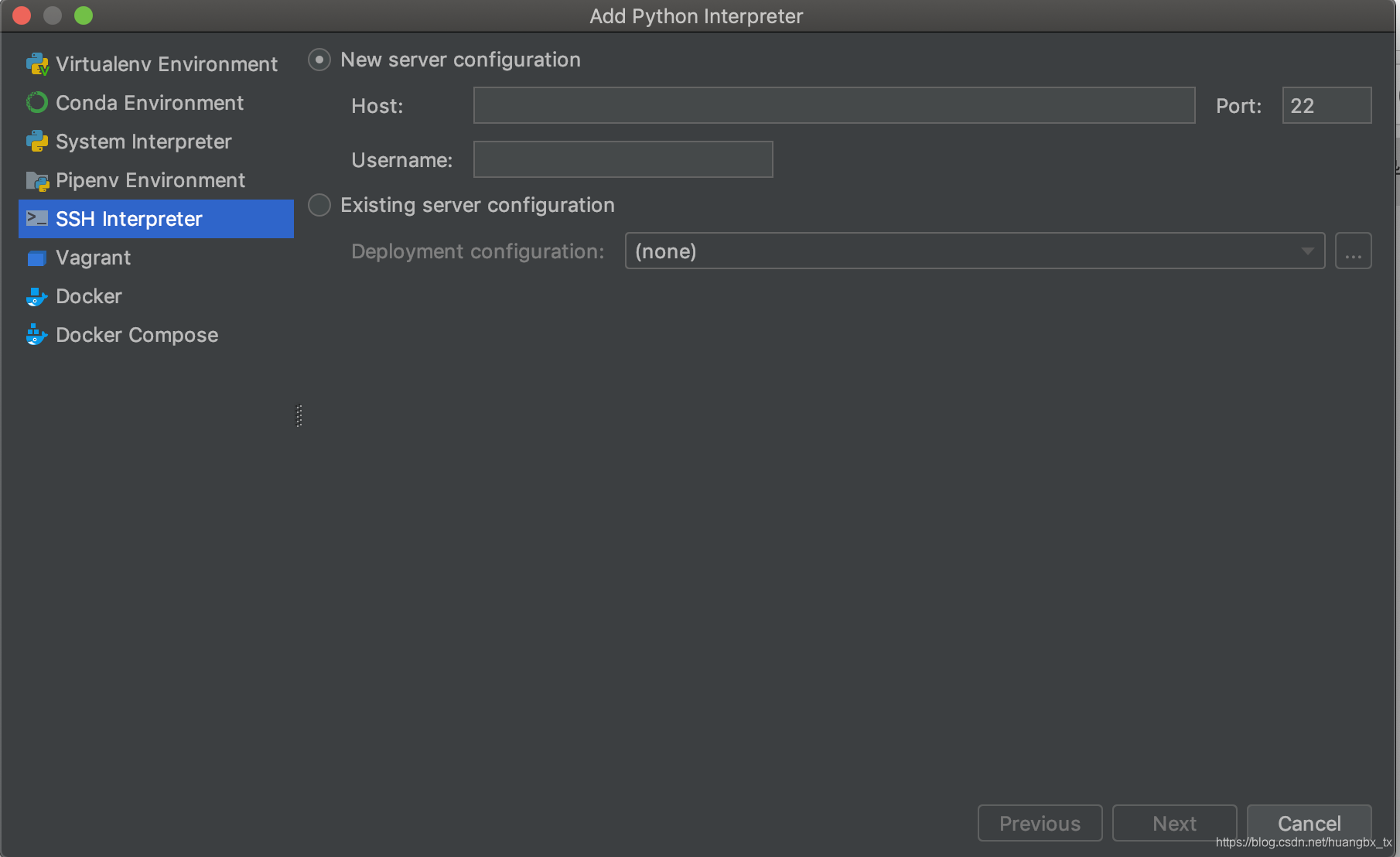Select the Pipenv Environment icon
The image size is (1400, 857).
click(36, 180)
